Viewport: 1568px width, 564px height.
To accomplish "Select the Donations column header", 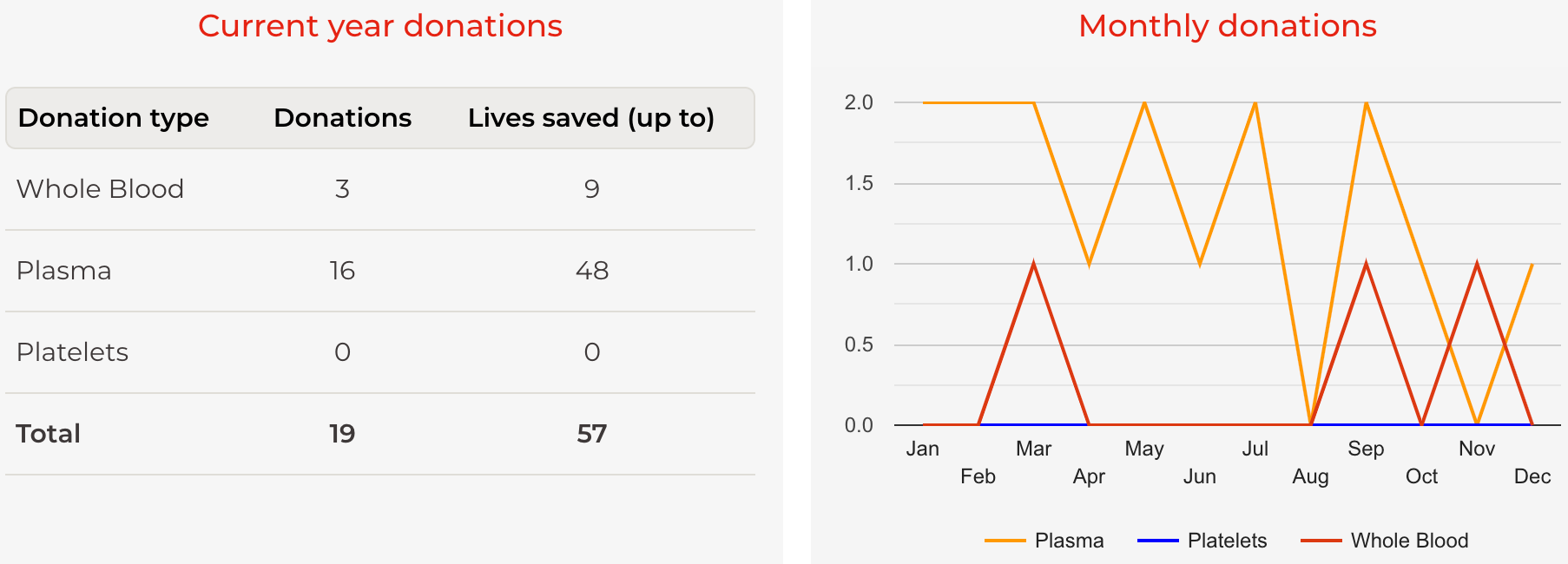I will click(x=342, y=118).
